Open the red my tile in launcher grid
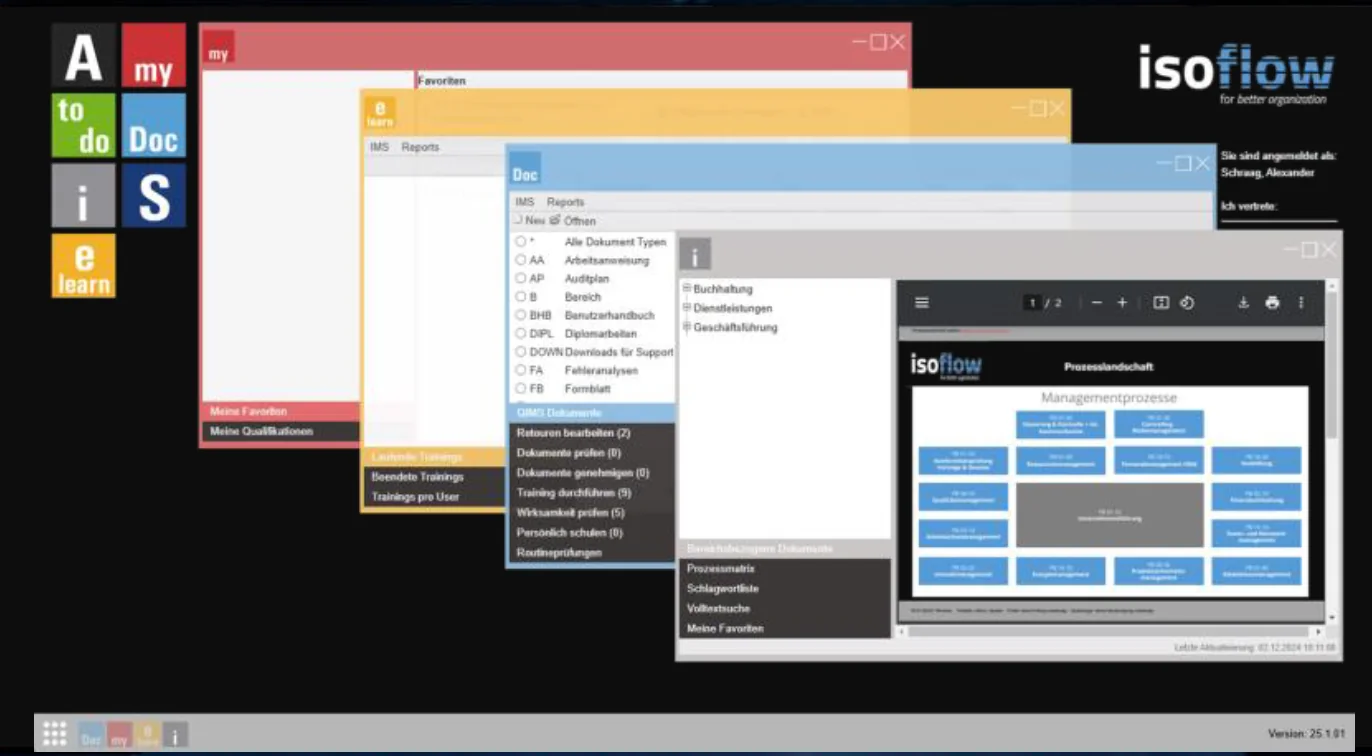The height and width of the screenshot is (756, 1372). 153,57
